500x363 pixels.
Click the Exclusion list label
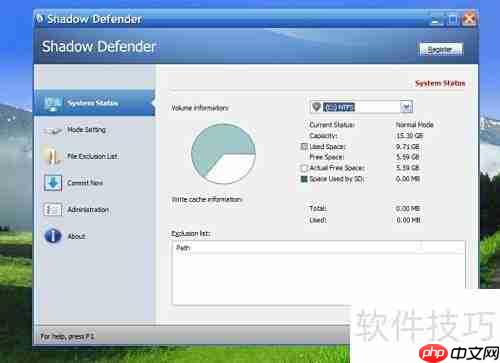point(191,234)
